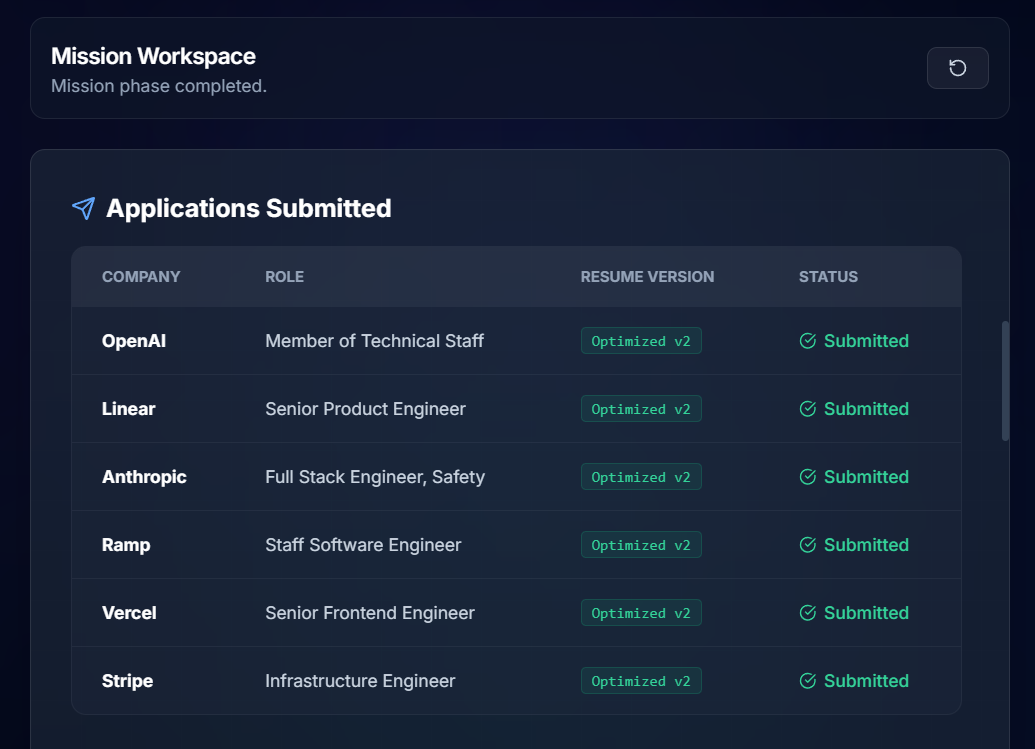Click the Staff Software Engineer role
The image size is (1035, 749).
[363, 545]
